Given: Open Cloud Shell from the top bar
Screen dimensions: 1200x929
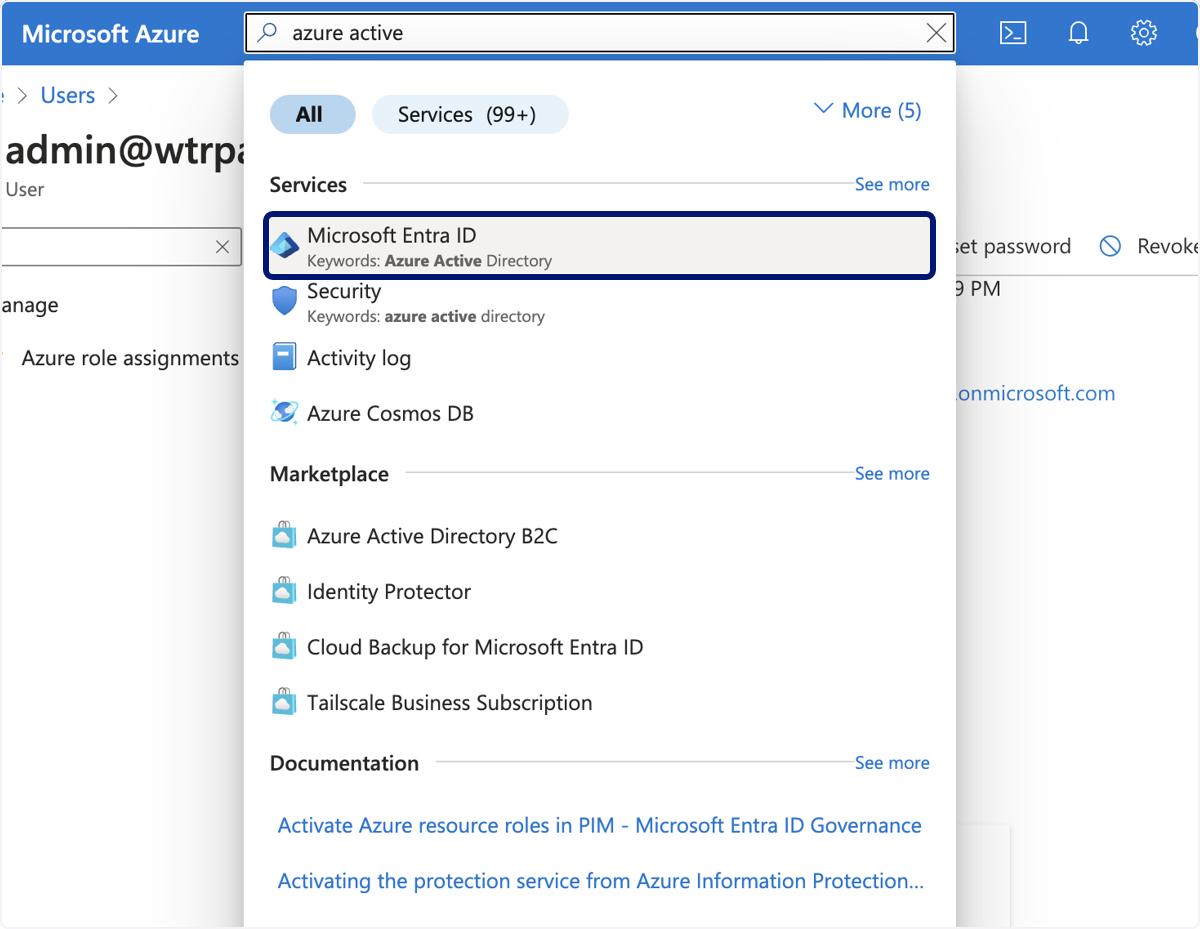Looking at the screenshot, I should tap(1013, 33).
